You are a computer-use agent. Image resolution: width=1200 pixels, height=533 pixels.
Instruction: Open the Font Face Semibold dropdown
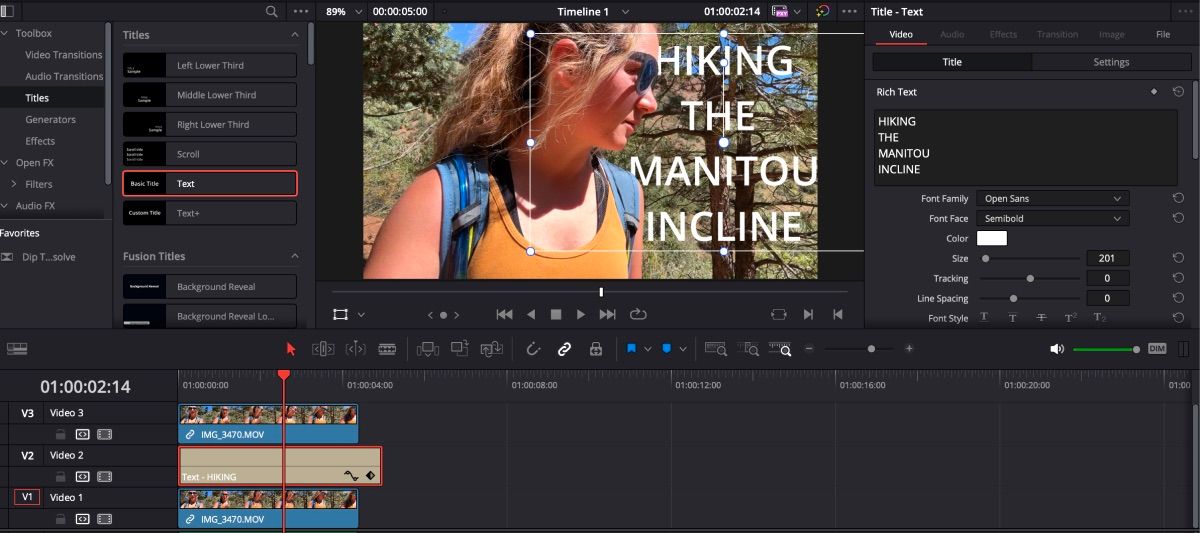point(1051,219)
